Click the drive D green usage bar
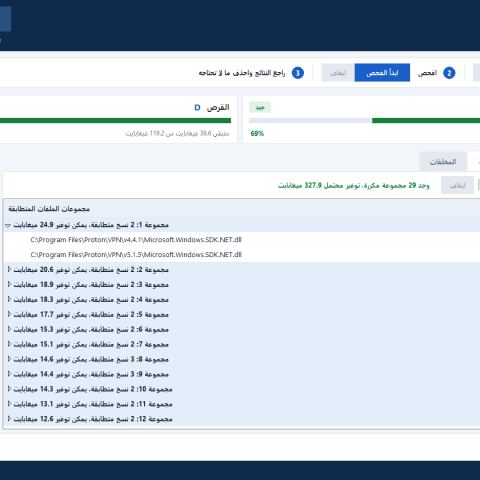The width and height of the screenshot is (480, 480). pos(115,120)
